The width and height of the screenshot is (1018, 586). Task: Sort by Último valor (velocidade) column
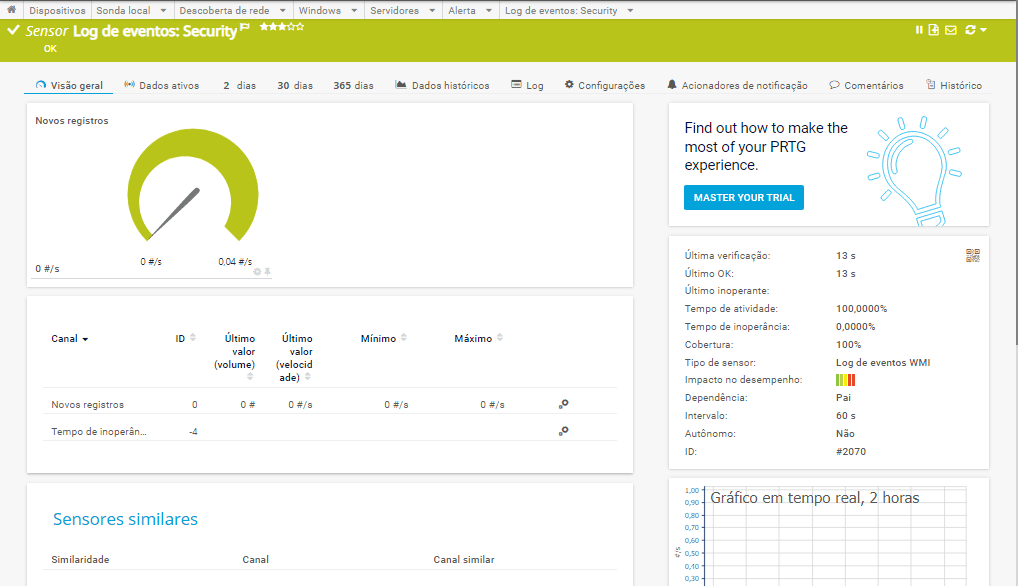294,358
